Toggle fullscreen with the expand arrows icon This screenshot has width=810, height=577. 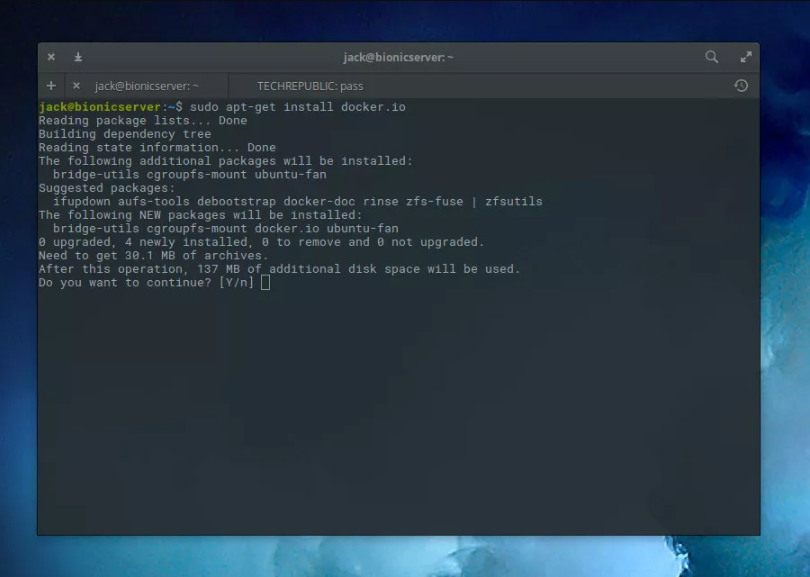(x=745, y=57)
